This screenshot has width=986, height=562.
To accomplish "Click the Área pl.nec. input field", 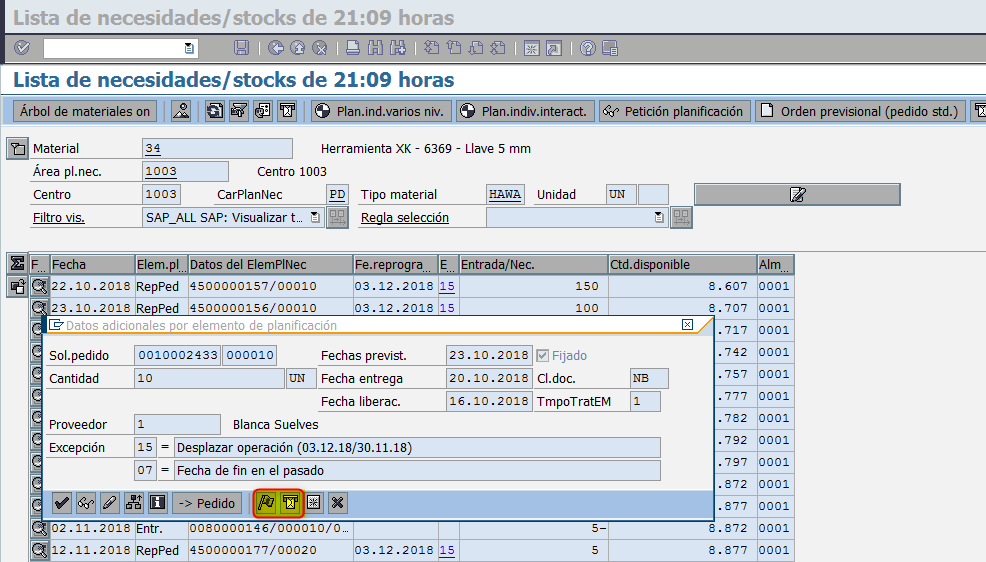I will [185, 172].
